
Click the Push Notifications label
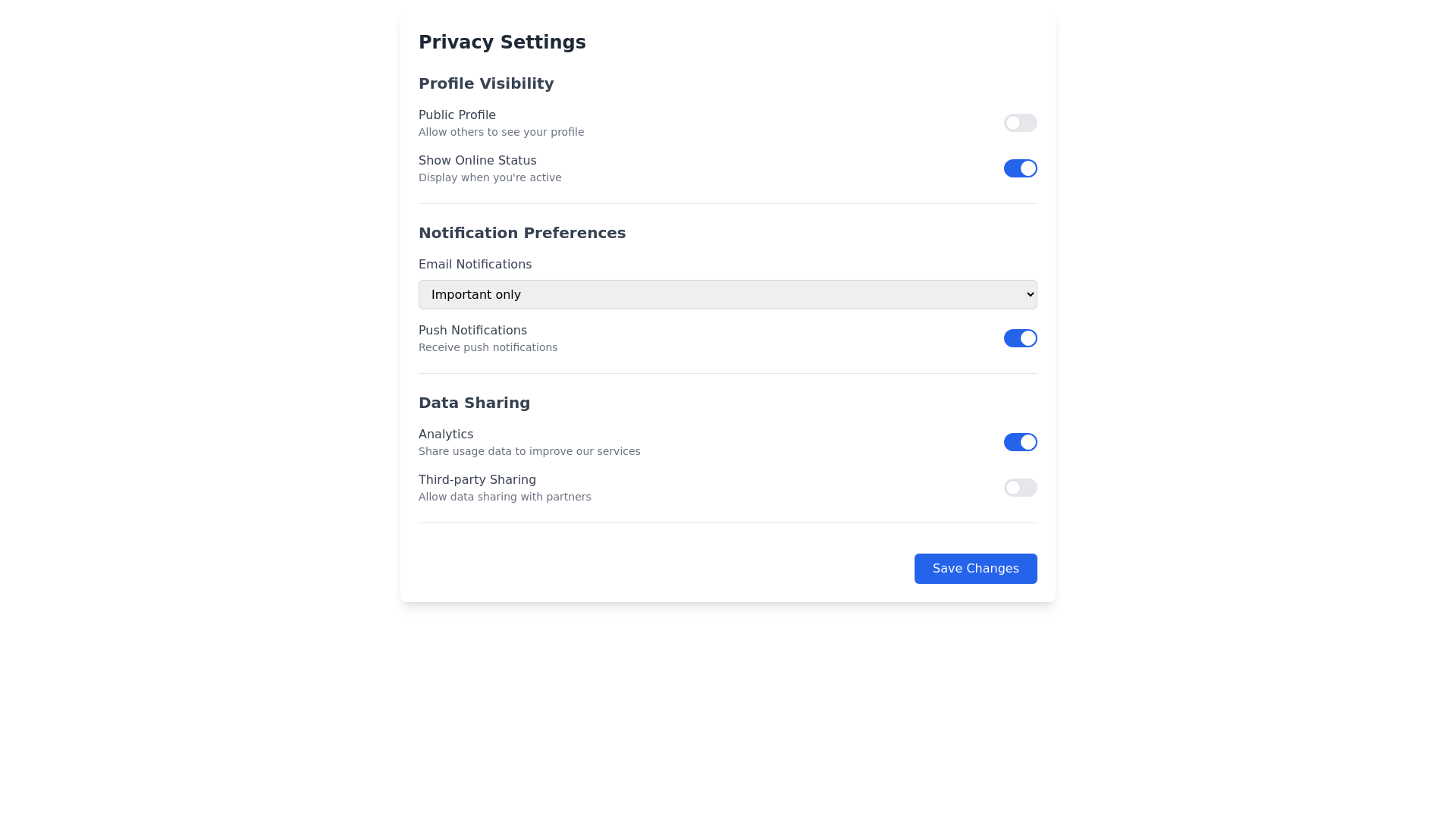pyautogui.click(x=472, y=330)
